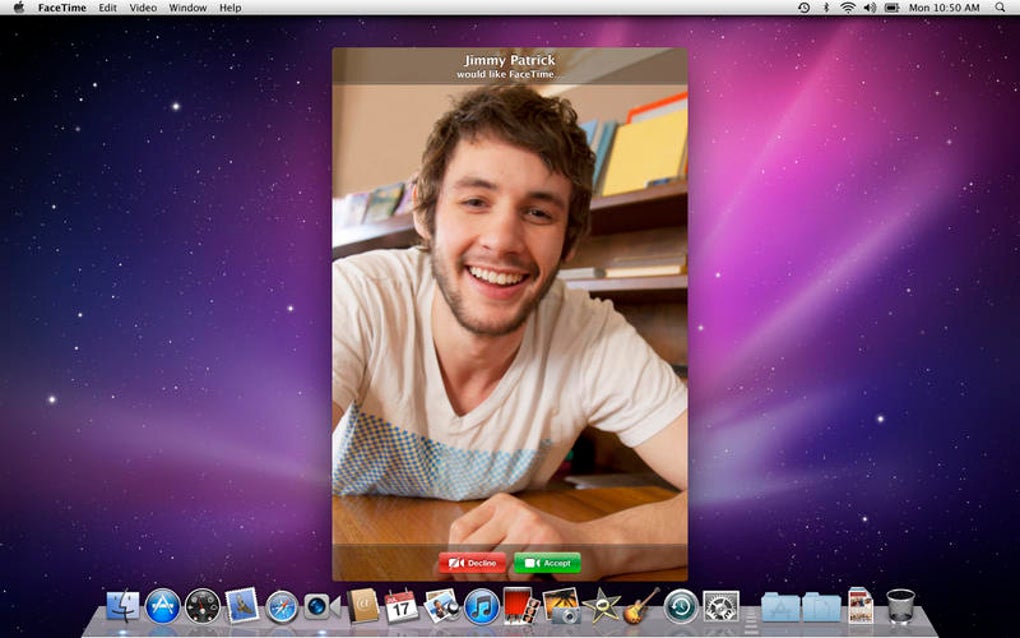Screen dimensions: 1020x638
Task: Open the Applications folder stack in Dock
Action: 781,607
